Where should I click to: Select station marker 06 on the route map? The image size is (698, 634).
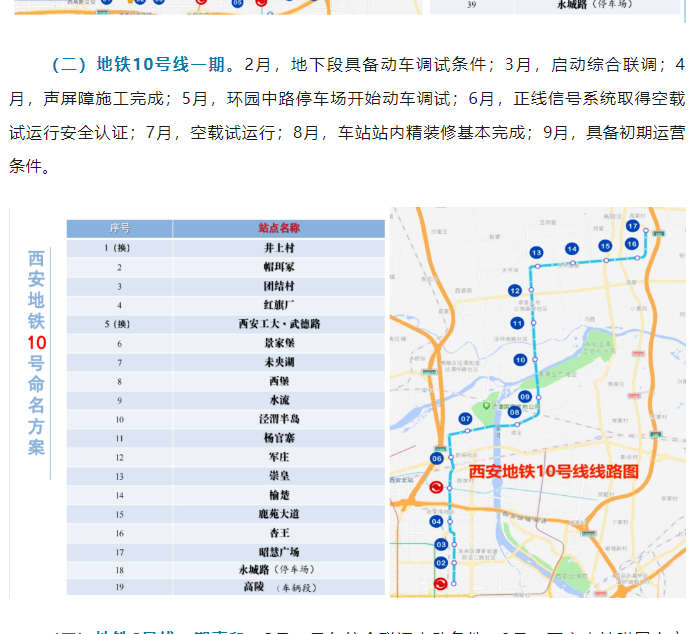[x=437, y=459]
